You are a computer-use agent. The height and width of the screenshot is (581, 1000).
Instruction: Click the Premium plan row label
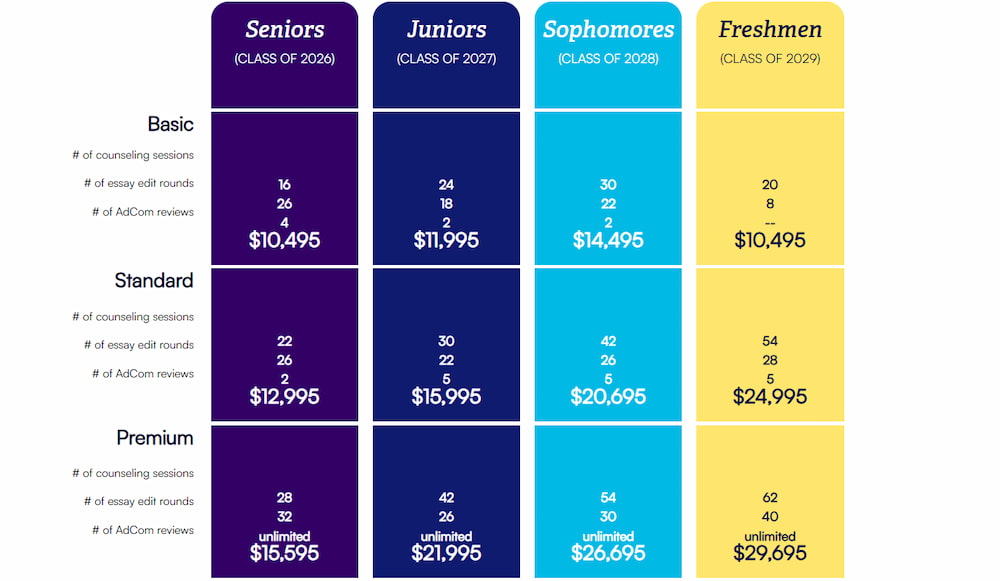tap(155, 438)
